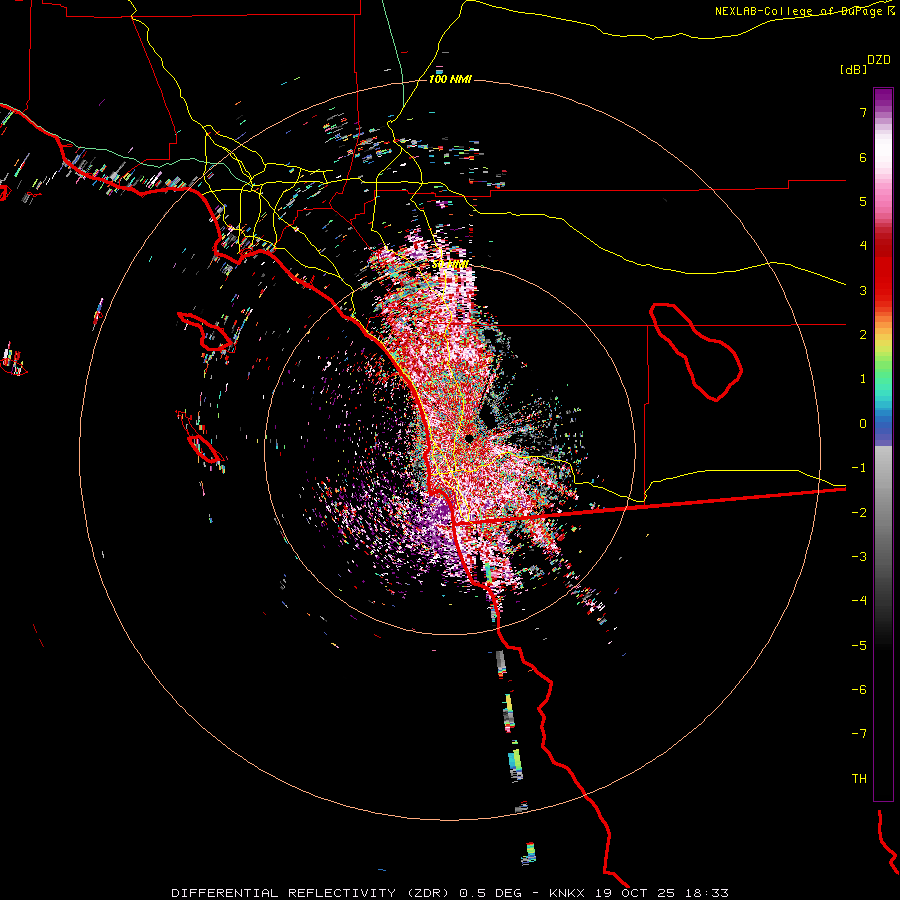Click the -7 value on the color scale
Viewport: 900px width, 900px height.
859,734
